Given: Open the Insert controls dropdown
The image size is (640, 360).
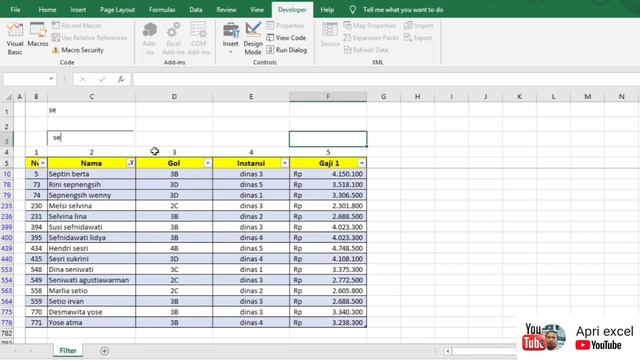Looking at the screenshot, I should pos(231,39).
